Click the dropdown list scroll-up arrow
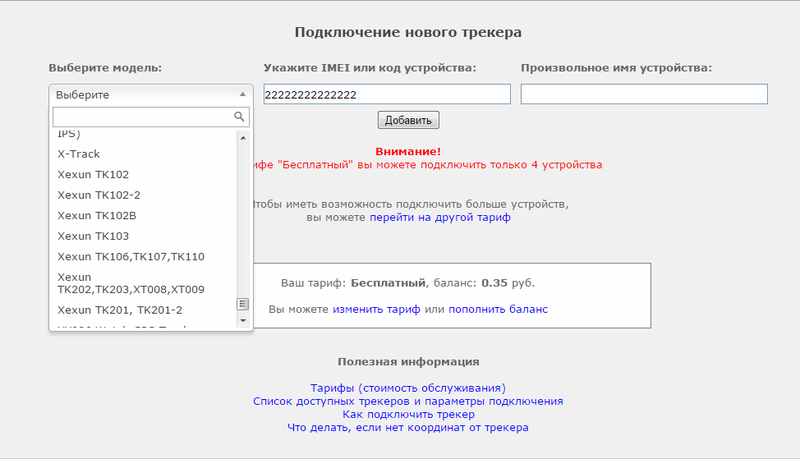 click(241, 135)
